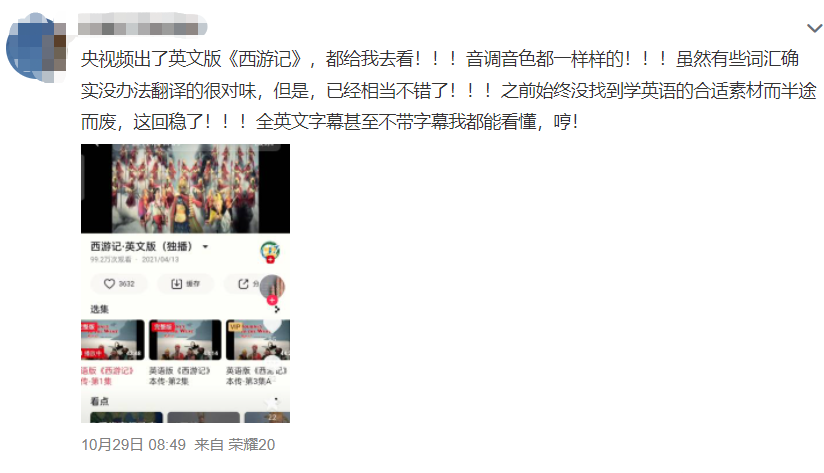The width and height of the screenshot is (824, 473).
Task: Click the 荣耀20 device source link
Action: 251,445
